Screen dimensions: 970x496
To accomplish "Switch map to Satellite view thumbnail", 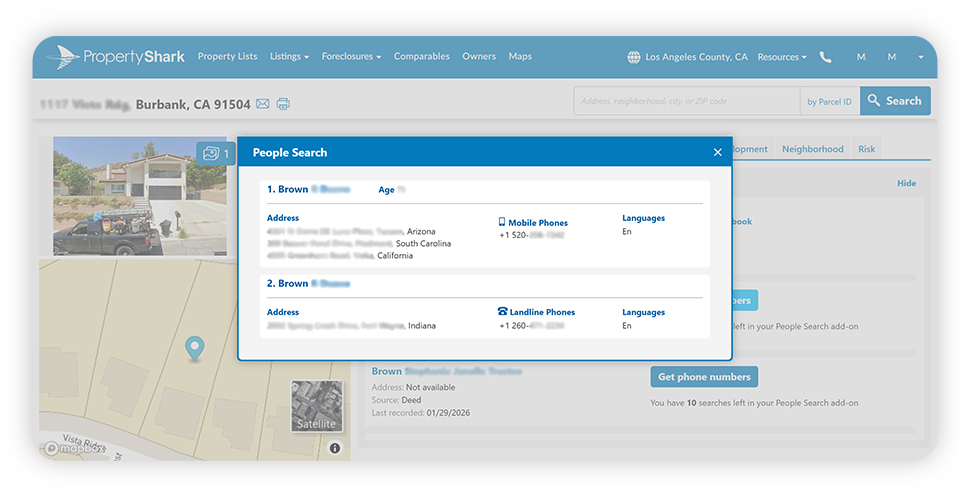I will (x=317, y=406).
